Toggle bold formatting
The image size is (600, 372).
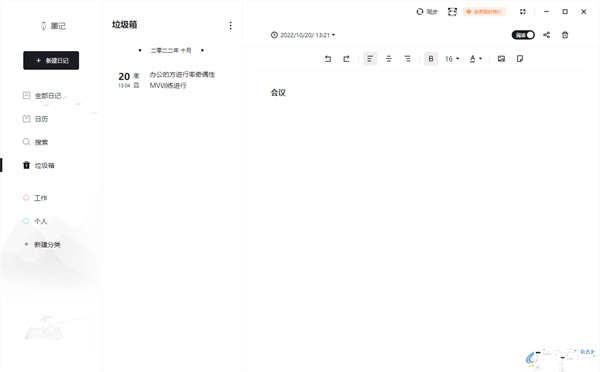click(x=431, y=59)
